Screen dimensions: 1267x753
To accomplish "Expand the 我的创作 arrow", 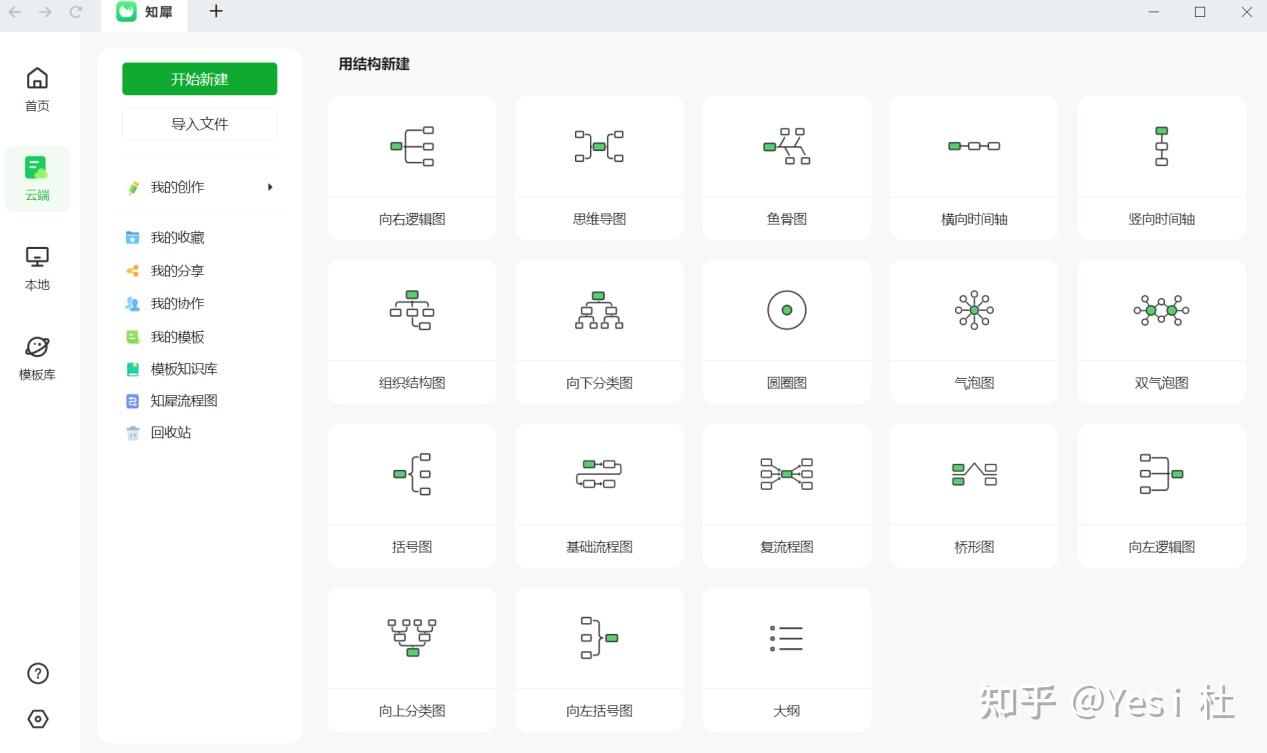I will [x=270, y=187].
